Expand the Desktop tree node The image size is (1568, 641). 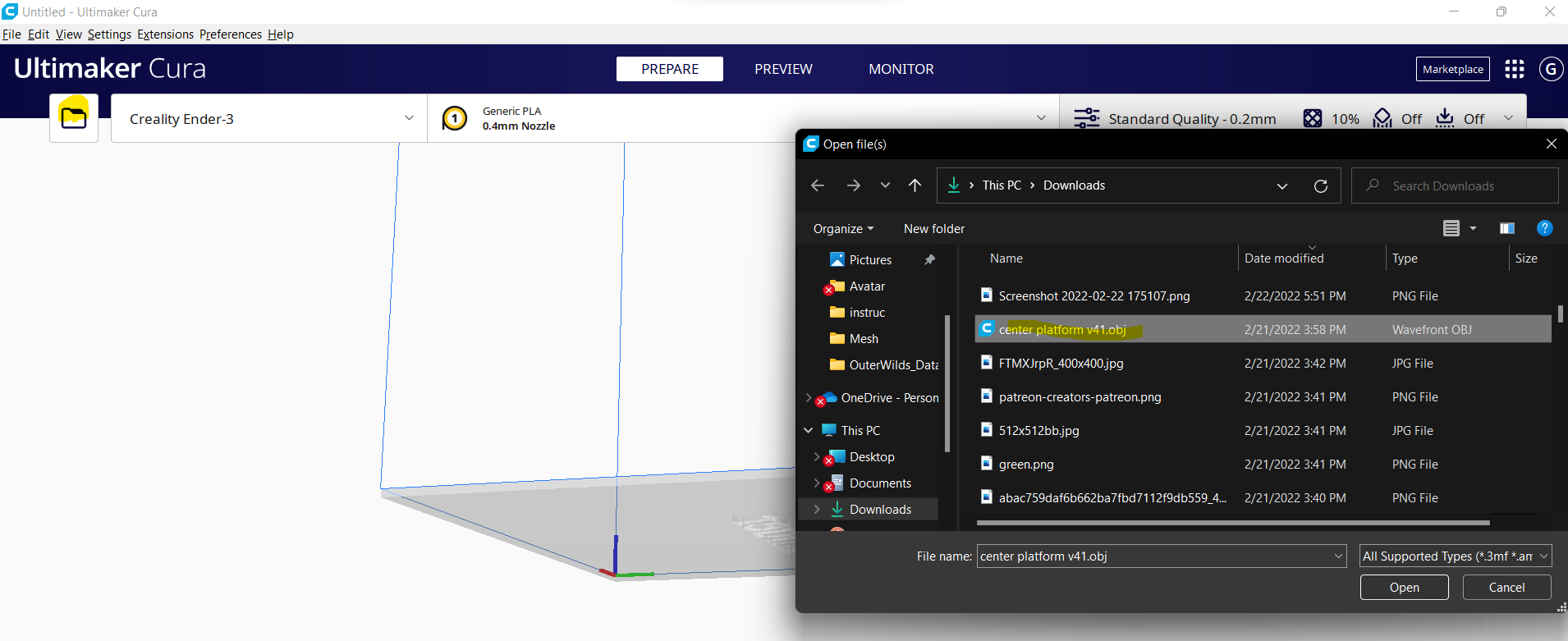click(816, 456)
